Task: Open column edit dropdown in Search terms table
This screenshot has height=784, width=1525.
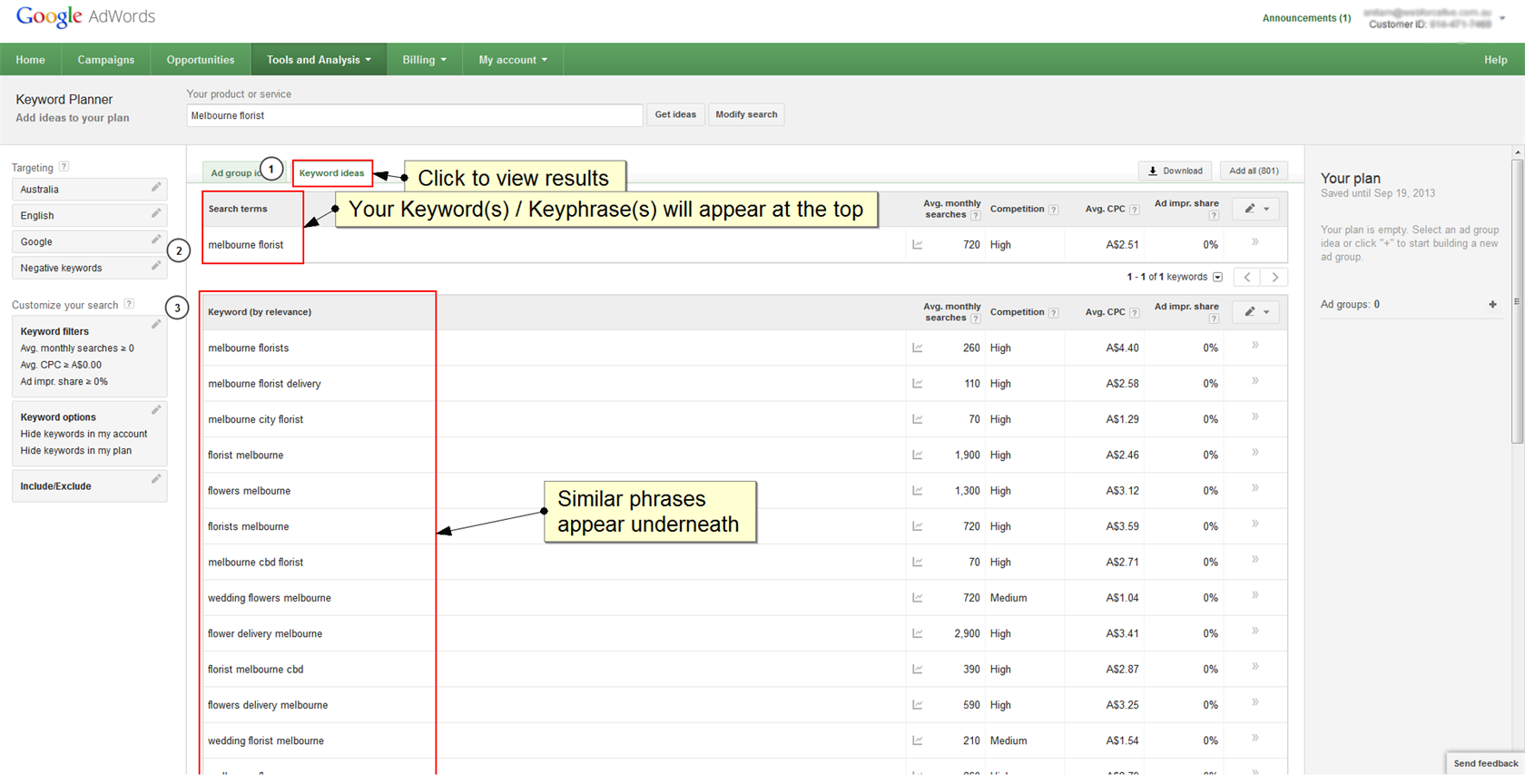Action: click(x=1256, y=209)
